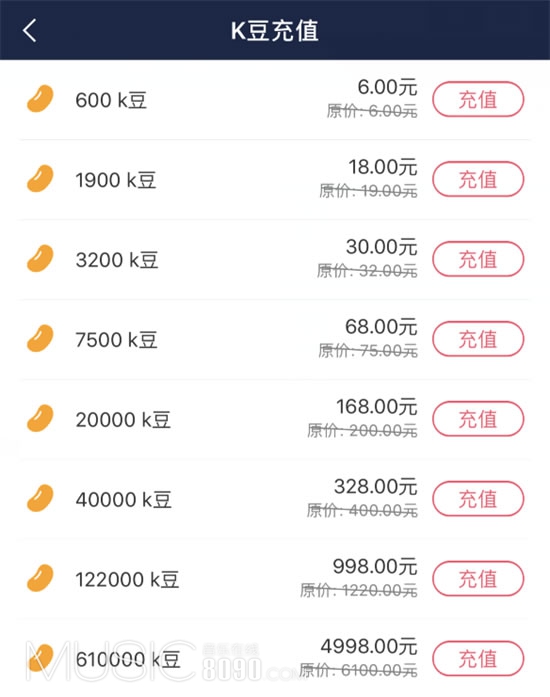Screen dimensions: 550x697
Task: Recharge 20000 k豆 for 168.00元
Action: [478, 419]
